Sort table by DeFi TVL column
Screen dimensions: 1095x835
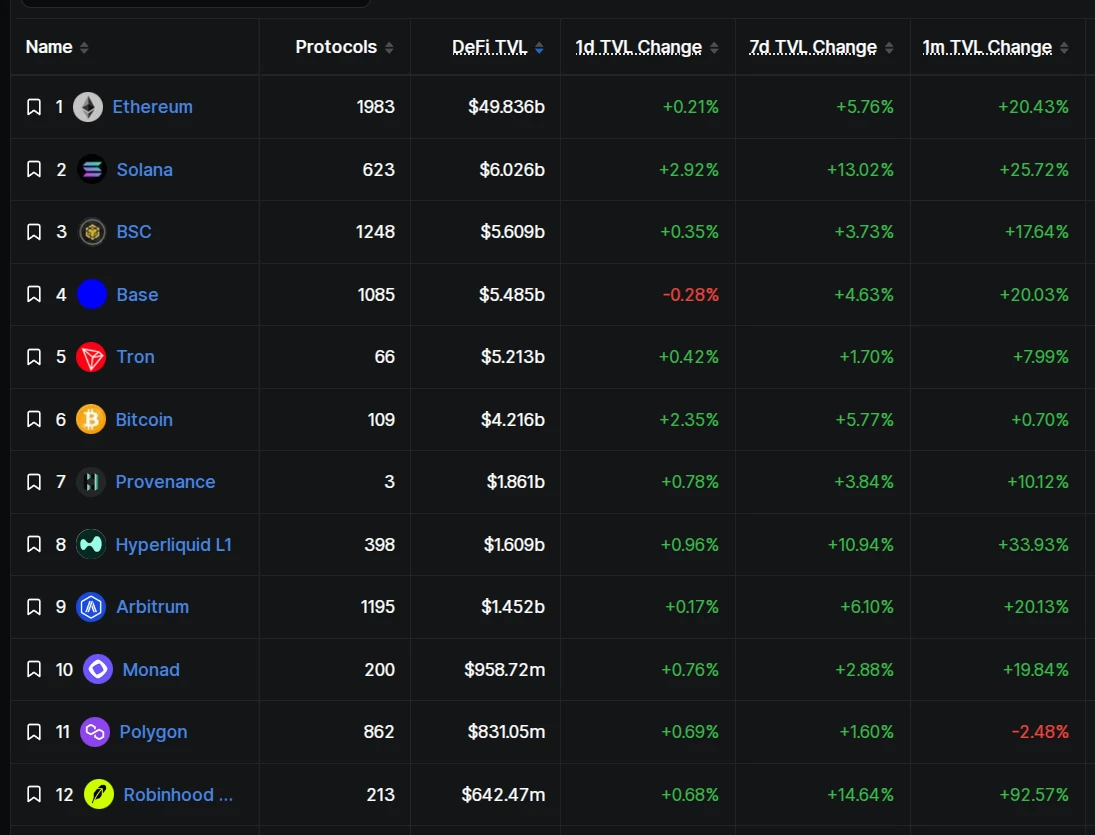(498, 47)
